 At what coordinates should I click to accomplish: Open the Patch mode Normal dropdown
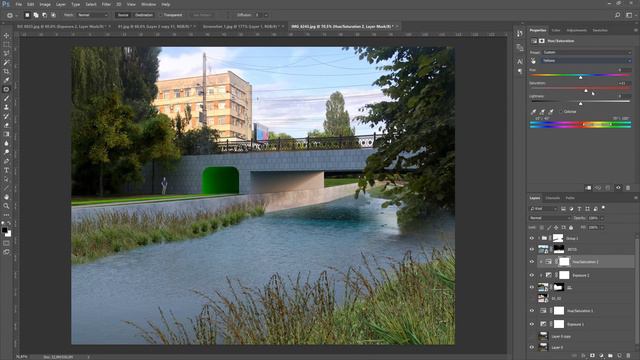tap(93, 15)
